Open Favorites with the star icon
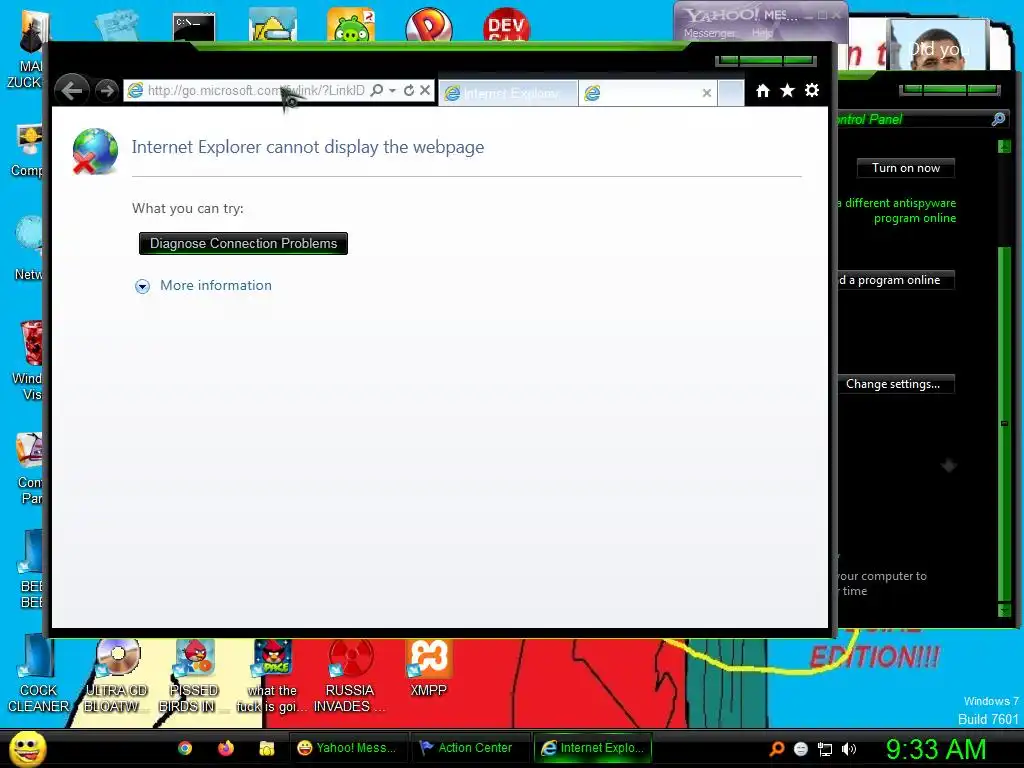 pyautogui.click(x=788, y=91)
